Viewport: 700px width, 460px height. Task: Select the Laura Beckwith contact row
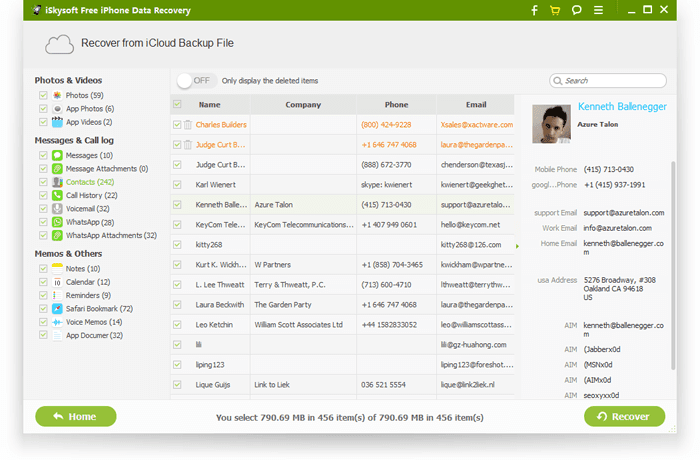click(342, 305)
